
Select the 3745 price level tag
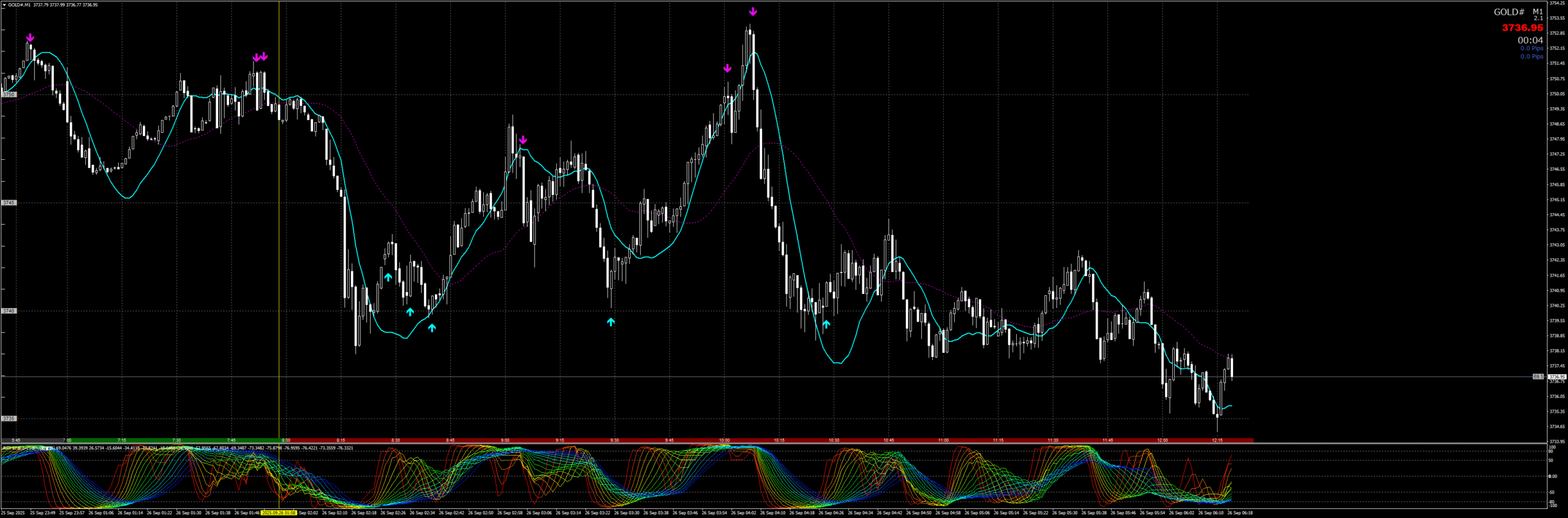click(x=9, y=203)
